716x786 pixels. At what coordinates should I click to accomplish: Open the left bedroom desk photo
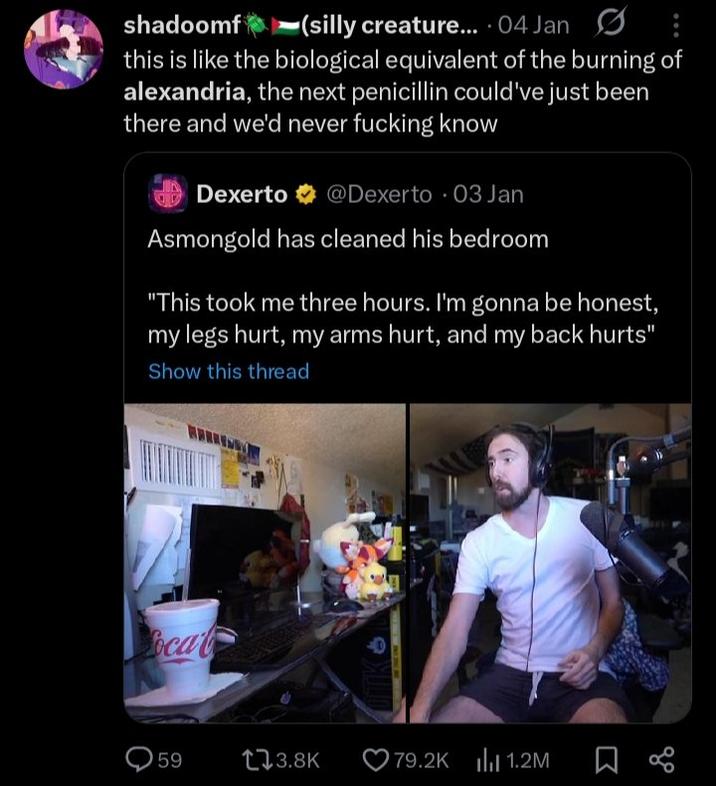(264, 563)
